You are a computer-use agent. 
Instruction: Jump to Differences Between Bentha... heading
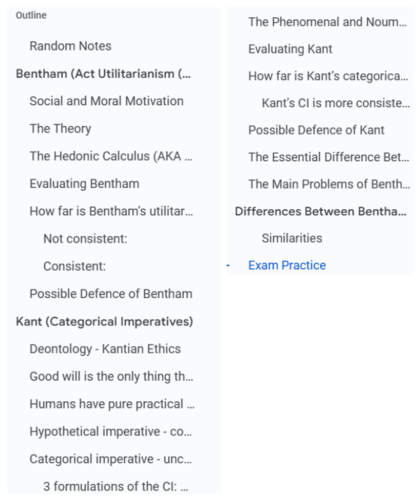(321, 211)
